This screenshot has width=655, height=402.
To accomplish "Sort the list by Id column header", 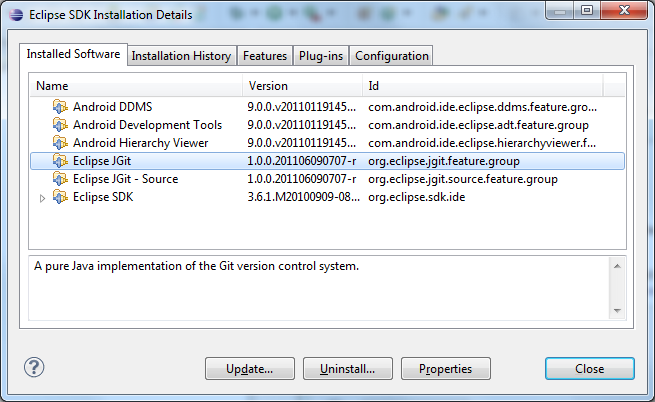I will (483, 86).
